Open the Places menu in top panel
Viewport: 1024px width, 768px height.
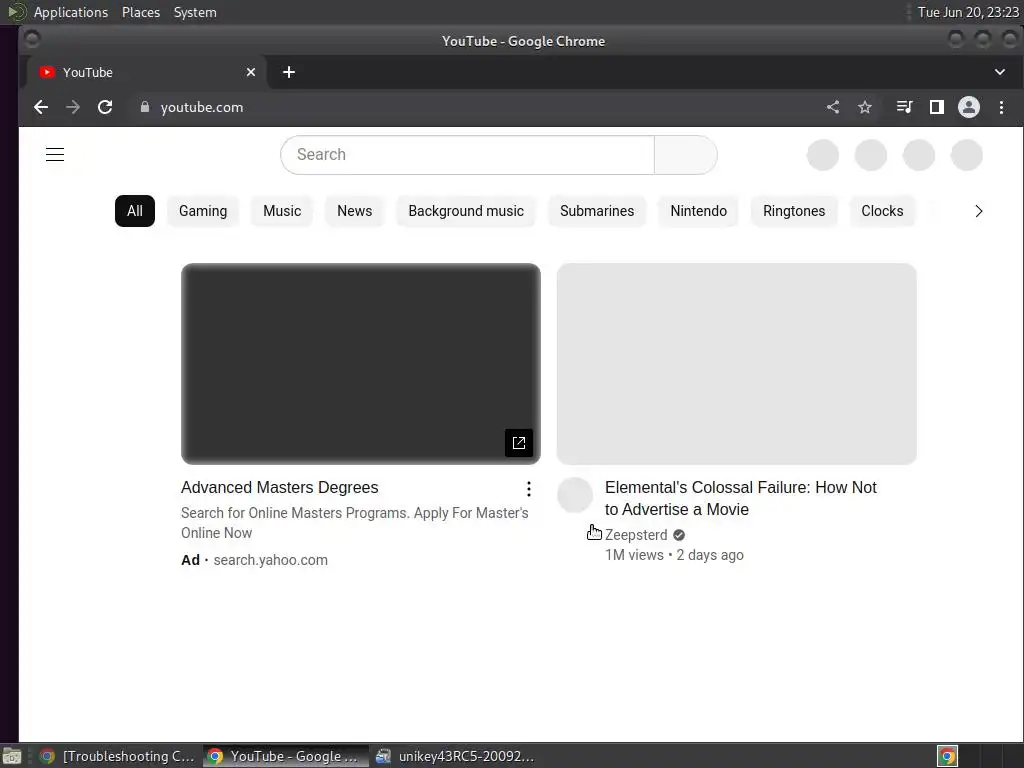[141, 12]
